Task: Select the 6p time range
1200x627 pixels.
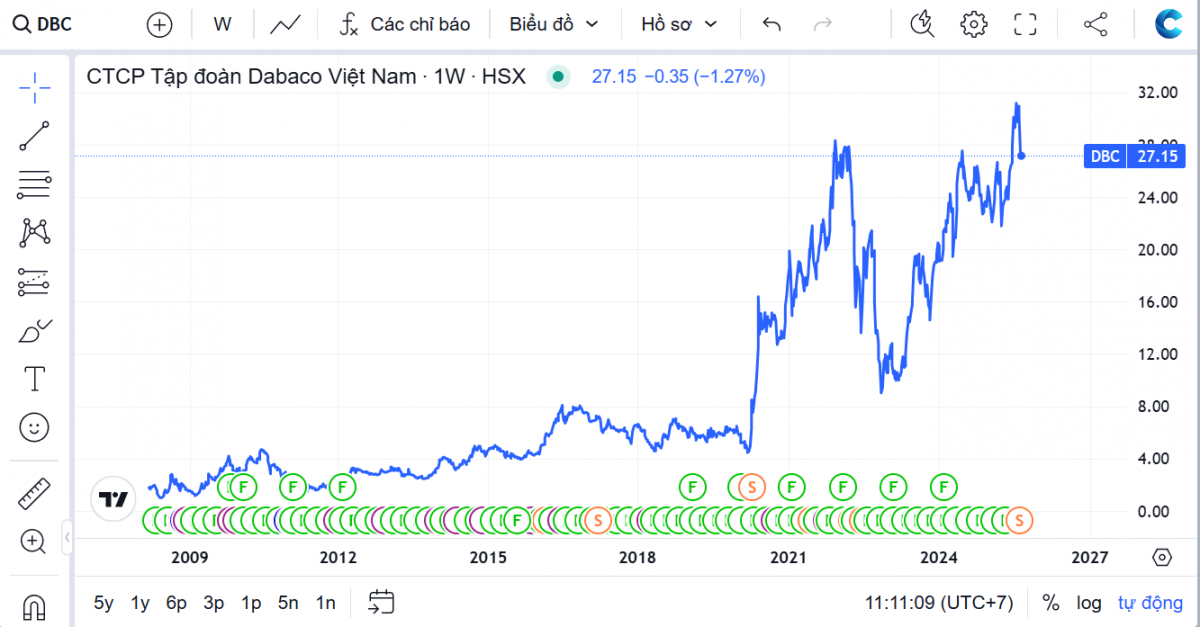Action: click(177, 603)
